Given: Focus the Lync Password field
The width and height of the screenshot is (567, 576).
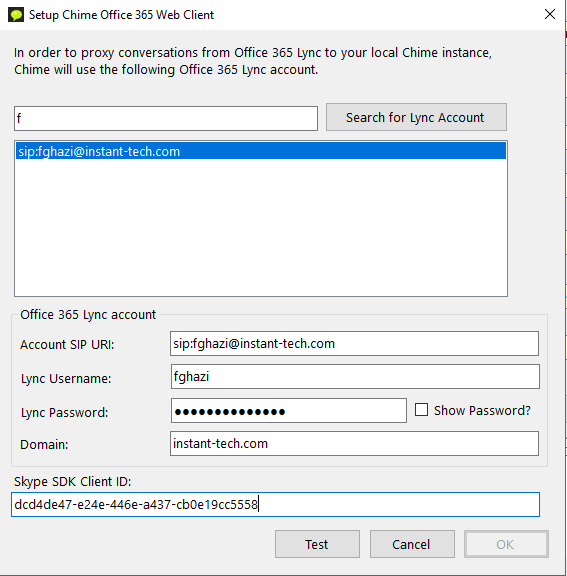Looking at the screenshot, I should (x=289, y=411).
